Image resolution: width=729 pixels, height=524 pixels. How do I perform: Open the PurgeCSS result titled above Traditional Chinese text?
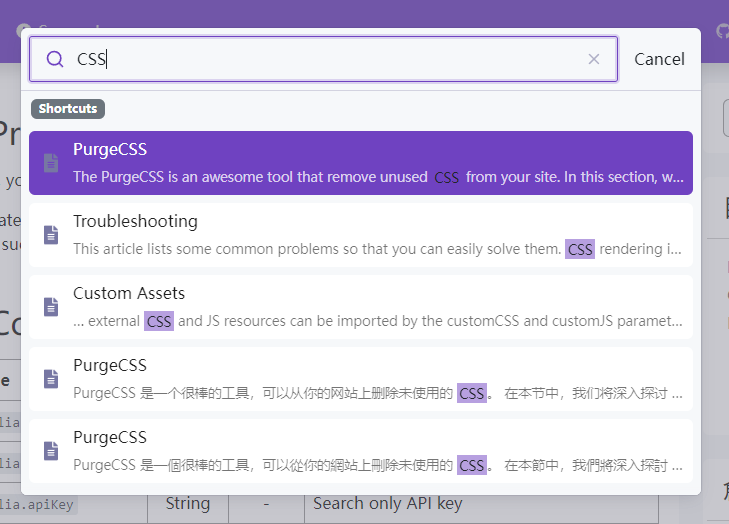pos(110,437)
